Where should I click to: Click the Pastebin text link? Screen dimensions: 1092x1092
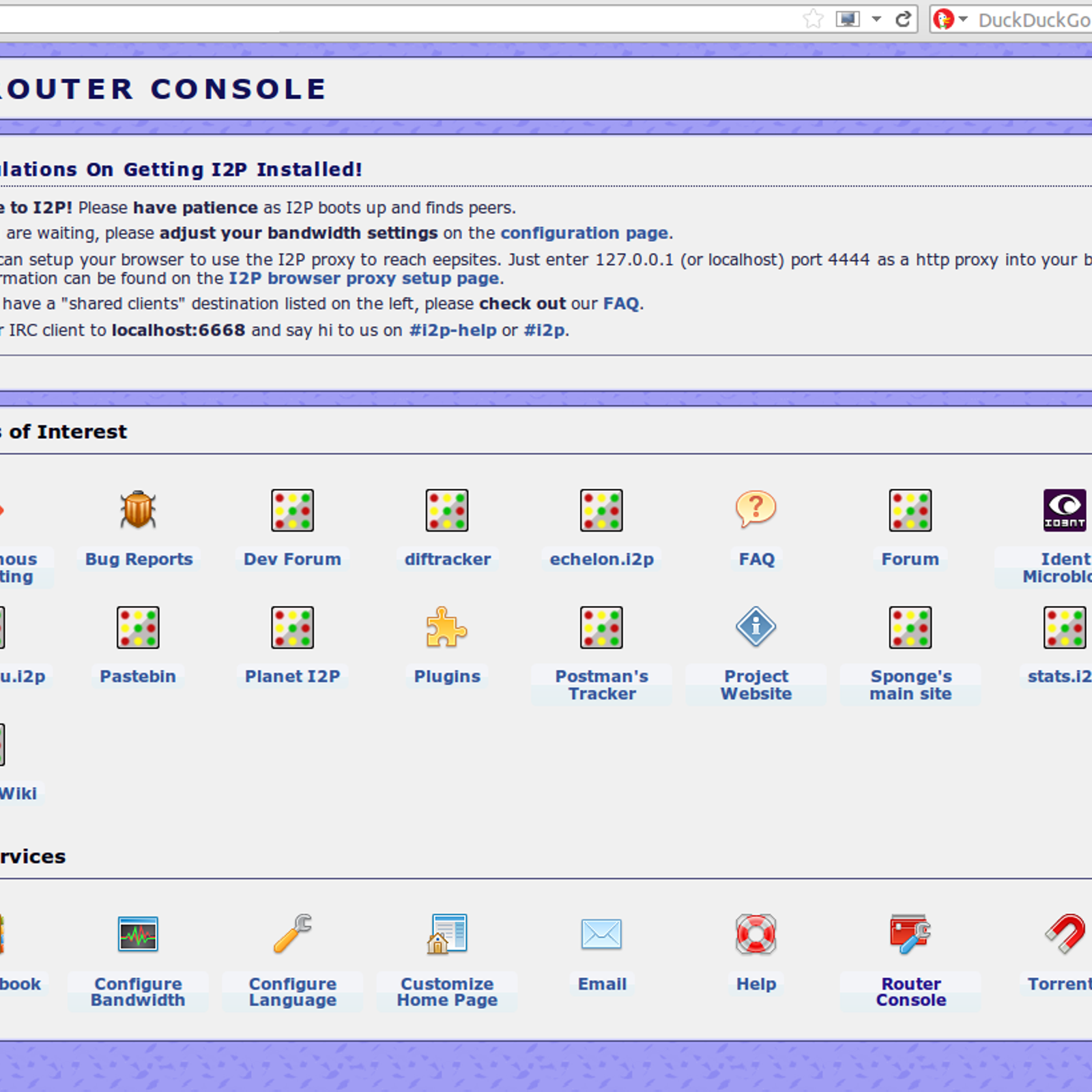tap(138, 676)
